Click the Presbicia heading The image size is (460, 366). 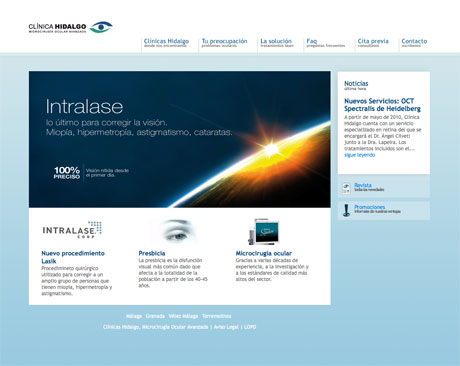[x=152, y=253]
